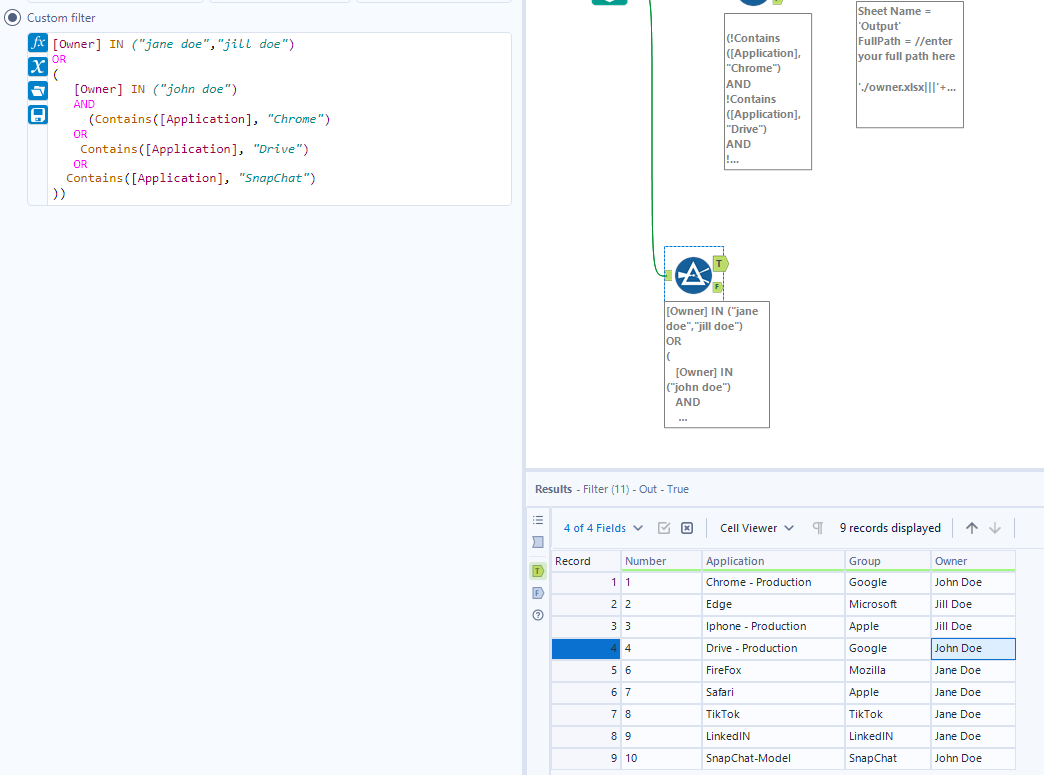The width and height of the screenshot is (1044, 775).
Task: Click the data profile icon in the Results sidebar
Action: click(x=538, y=541)
